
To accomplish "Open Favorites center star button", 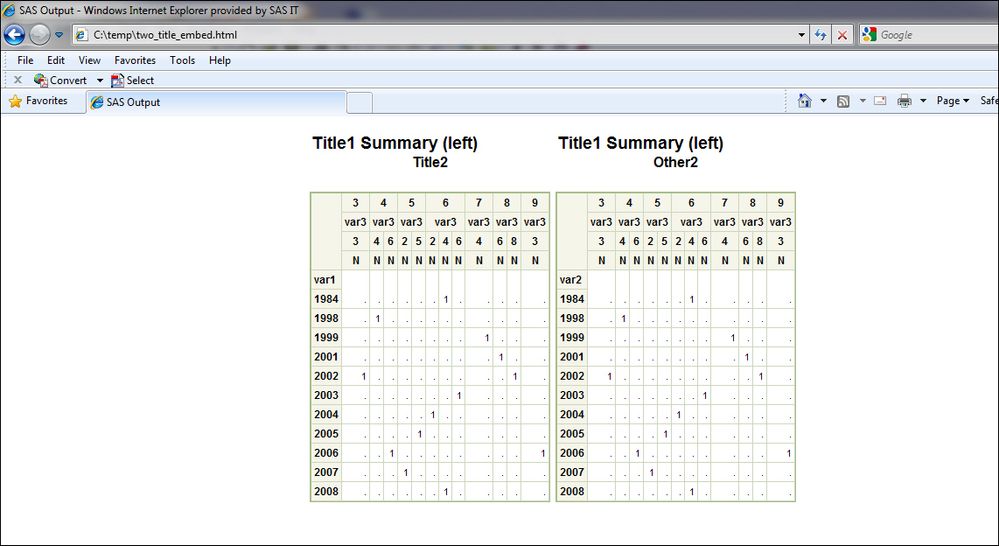I will point(38,101).
